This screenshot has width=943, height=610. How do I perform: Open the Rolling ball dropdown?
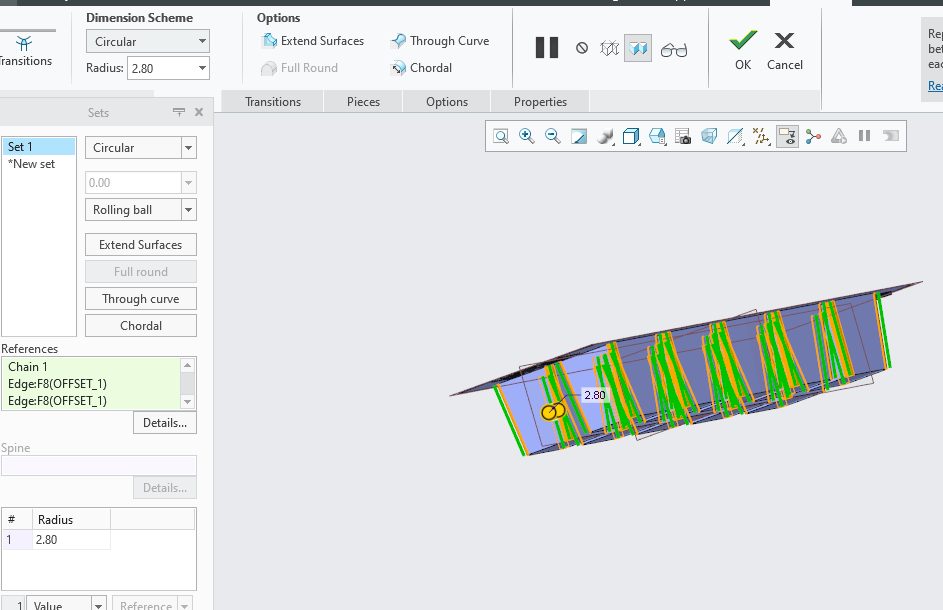[x=141, y=210]
